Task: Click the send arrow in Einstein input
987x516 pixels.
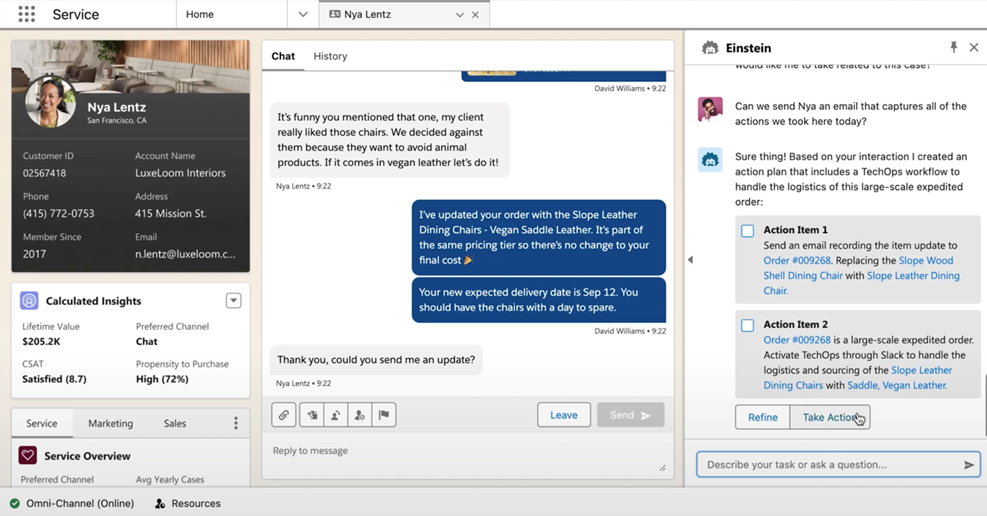Action: click(968, 465)
